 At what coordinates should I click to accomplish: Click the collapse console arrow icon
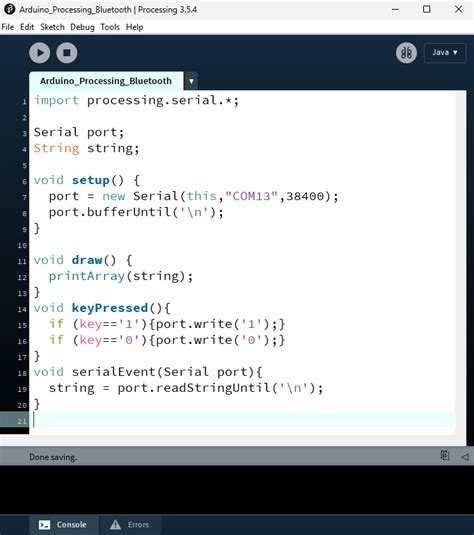pos(465,457)
